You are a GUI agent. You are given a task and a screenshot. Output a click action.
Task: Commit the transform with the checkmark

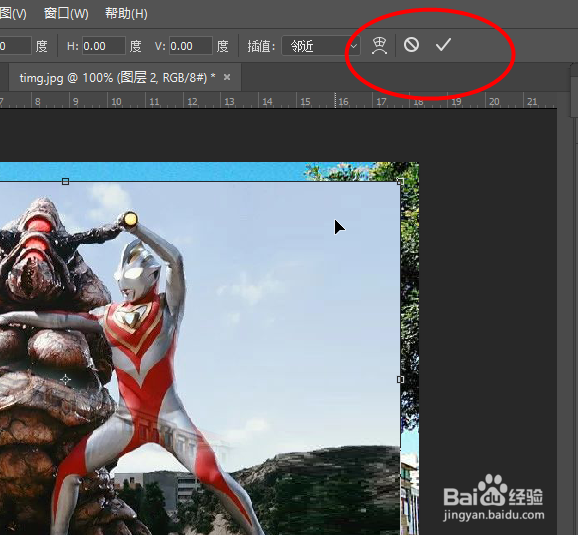click(443, 45)
